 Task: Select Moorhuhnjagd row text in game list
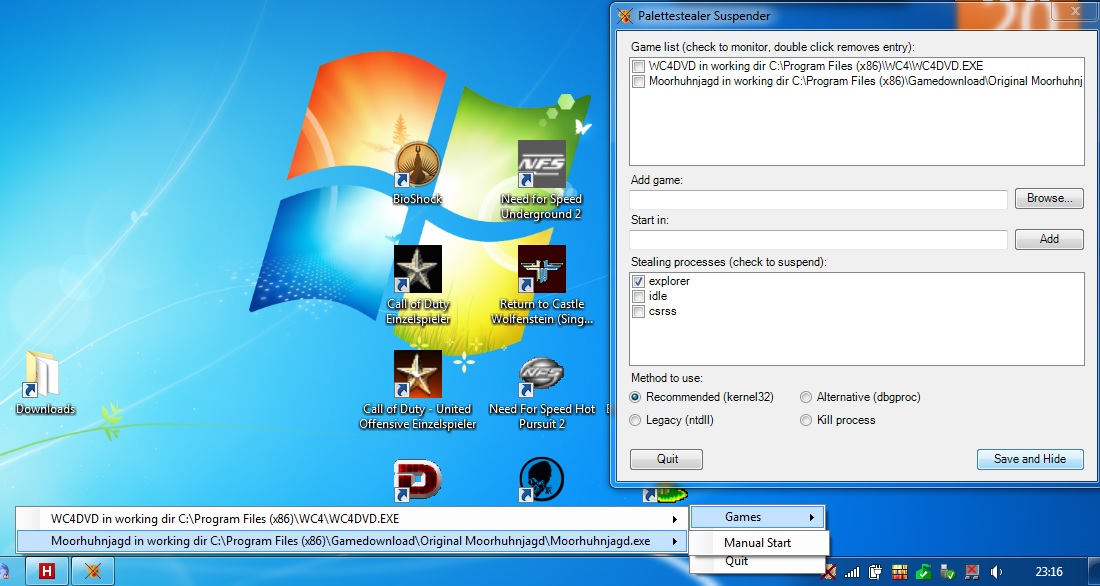coord(865,81)
